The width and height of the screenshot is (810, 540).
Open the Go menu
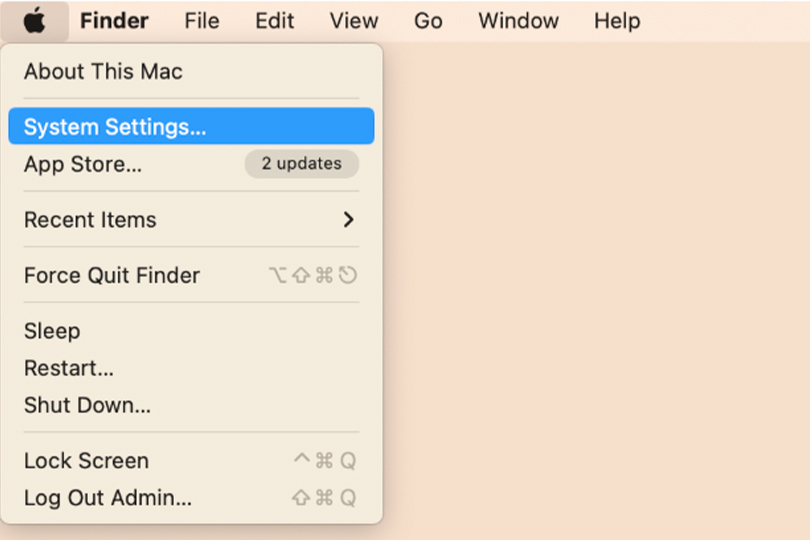tap(428, 21)
